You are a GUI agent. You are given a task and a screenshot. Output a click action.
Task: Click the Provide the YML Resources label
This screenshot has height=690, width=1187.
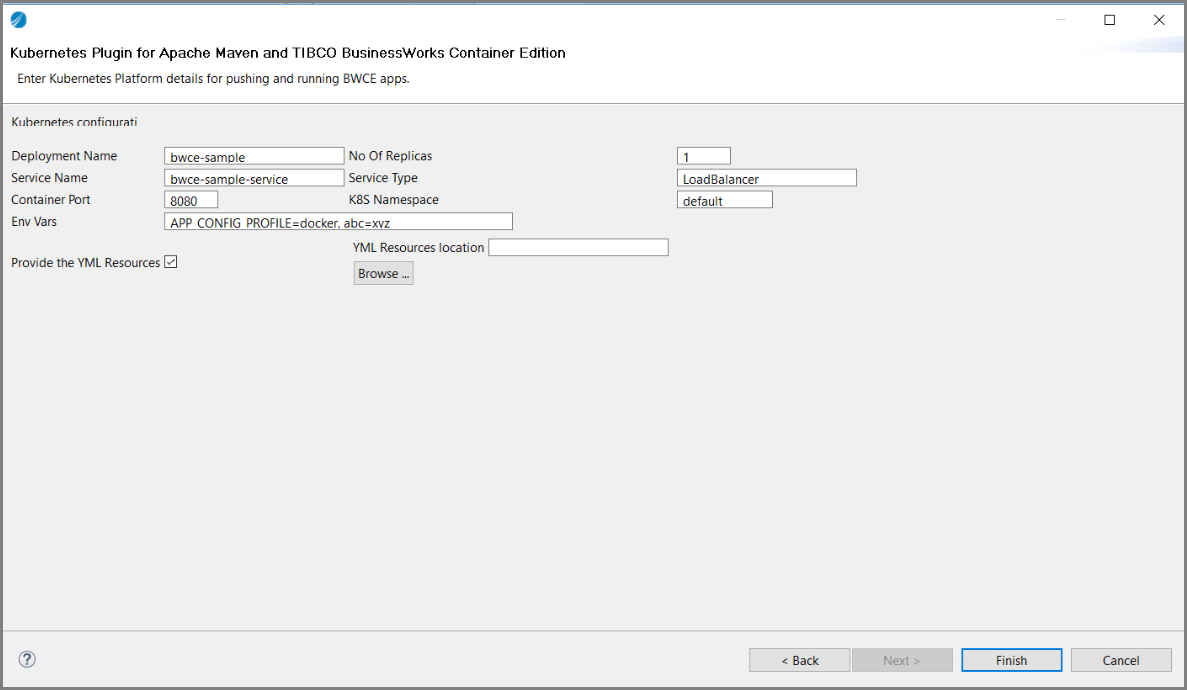pos(86,263)
